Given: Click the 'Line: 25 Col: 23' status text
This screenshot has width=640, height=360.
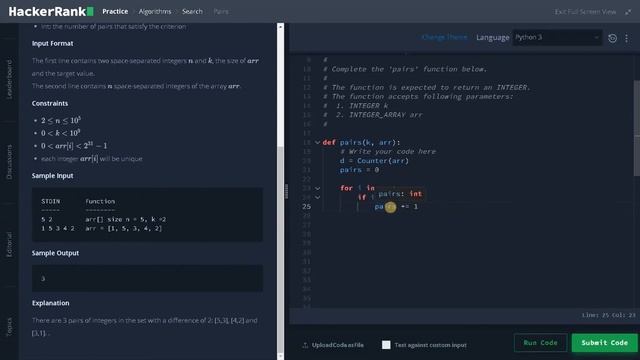Looking at the screenshot, I should click(x=609, y=315).
